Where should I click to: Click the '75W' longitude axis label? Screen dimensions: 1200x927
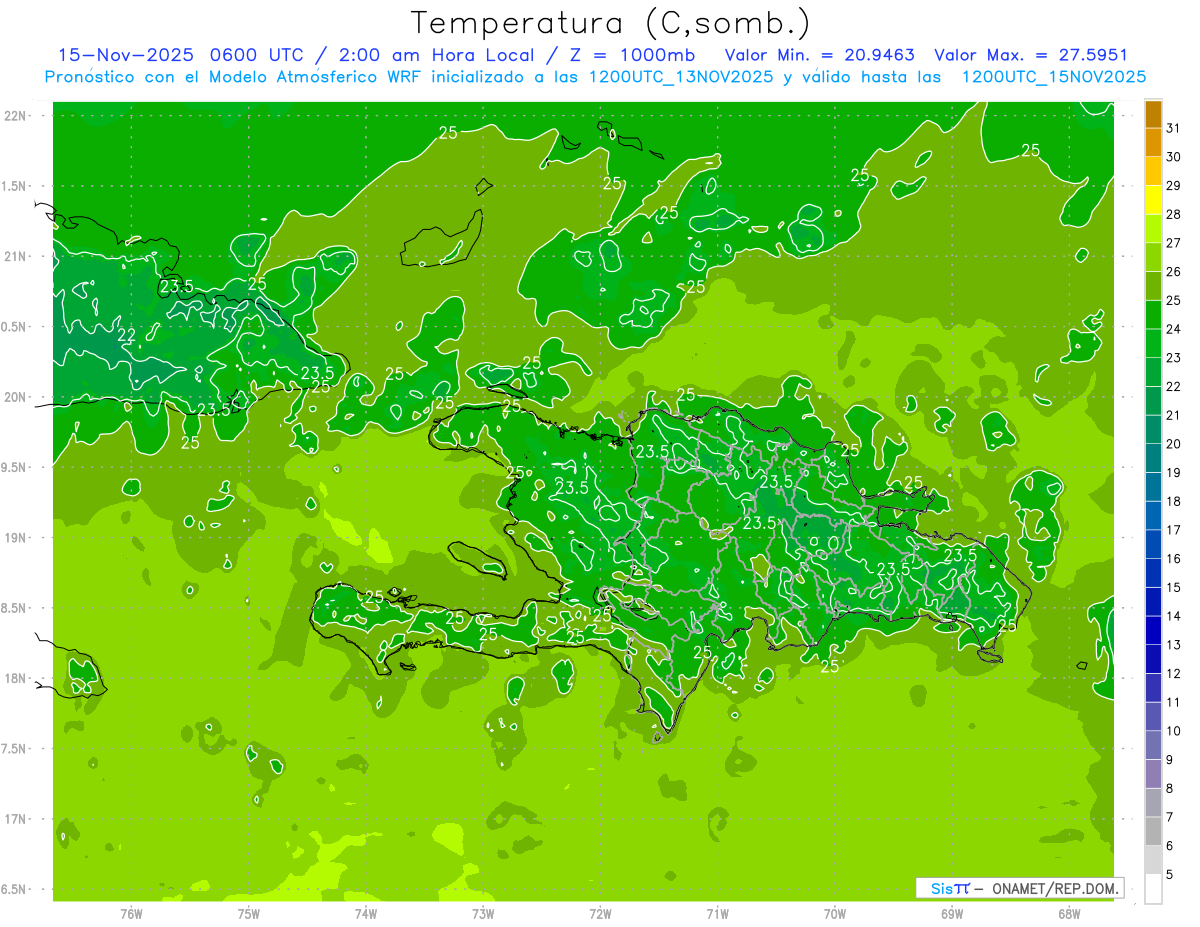(249, 913)
